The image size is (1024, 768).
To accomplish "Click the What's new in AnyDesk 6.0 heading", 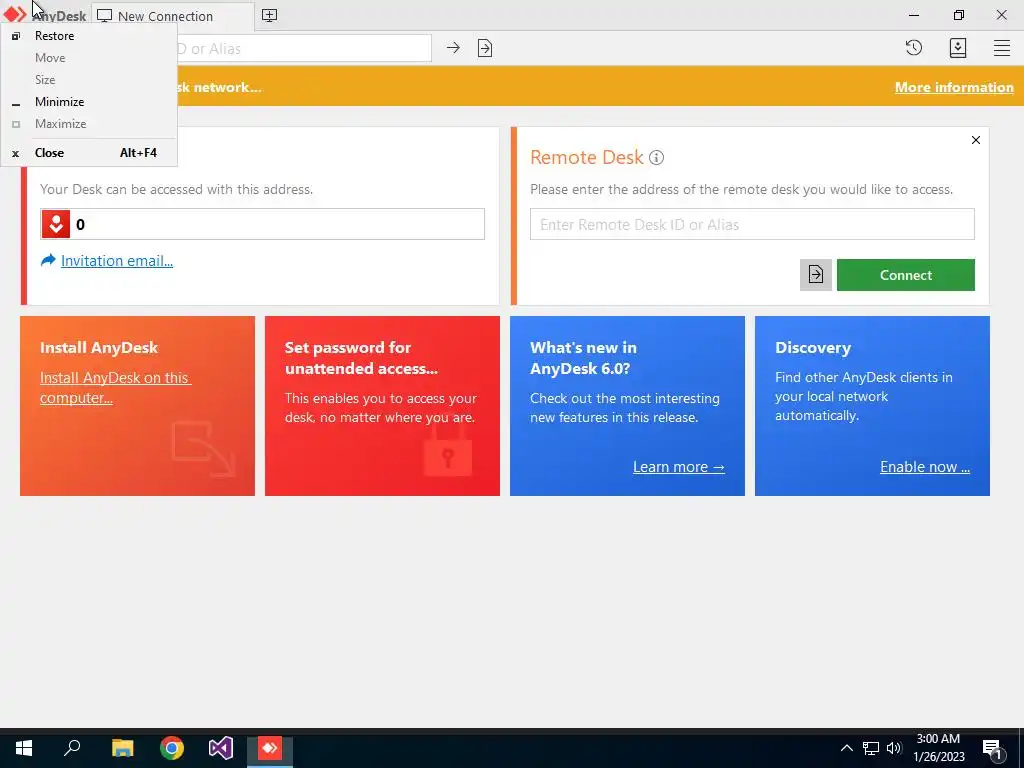I will pos(583,358).
